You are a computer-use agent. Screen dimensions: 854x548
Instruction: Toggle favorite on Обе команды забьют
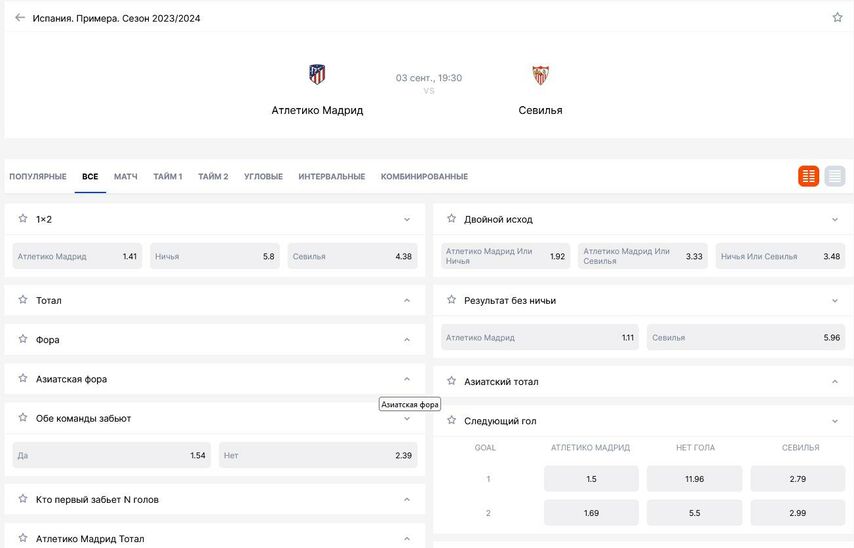(x=23, y=417)
